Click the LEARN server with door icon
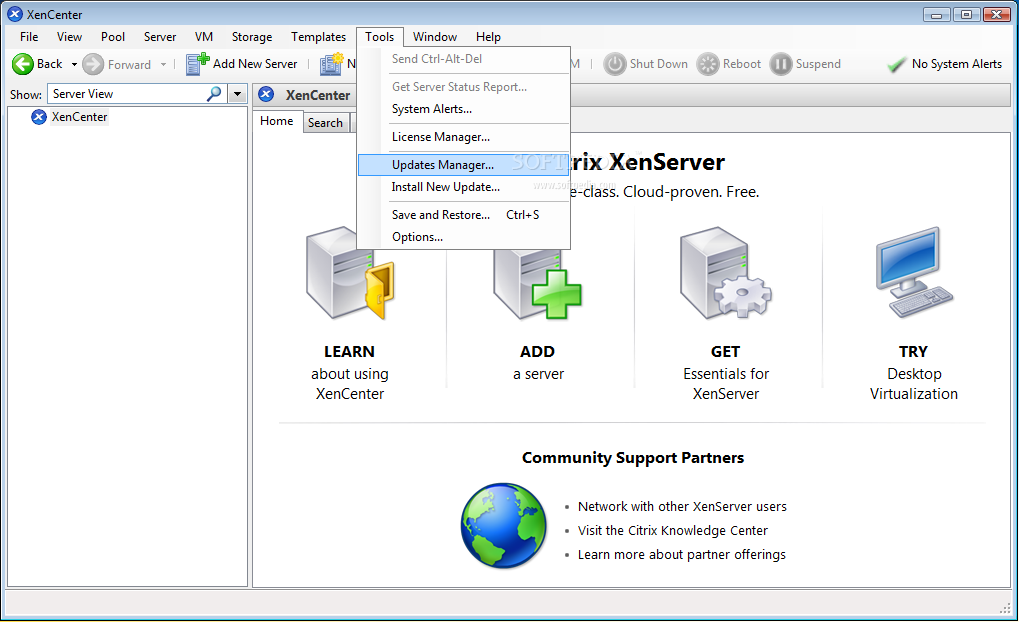 pyautogui.click(x=350, y=273)
